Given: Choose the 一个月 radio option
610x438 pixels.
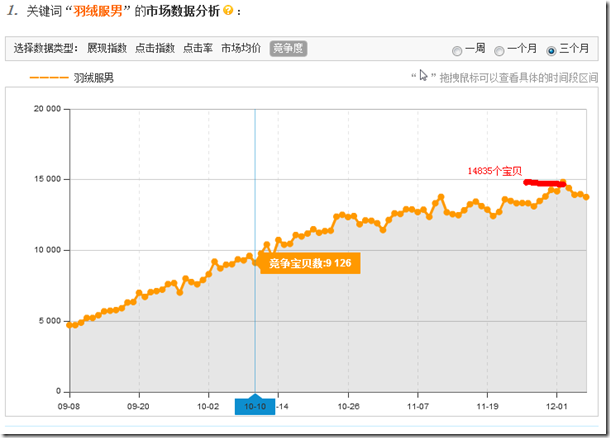Looking at the screenshot, I should [503, 49].
